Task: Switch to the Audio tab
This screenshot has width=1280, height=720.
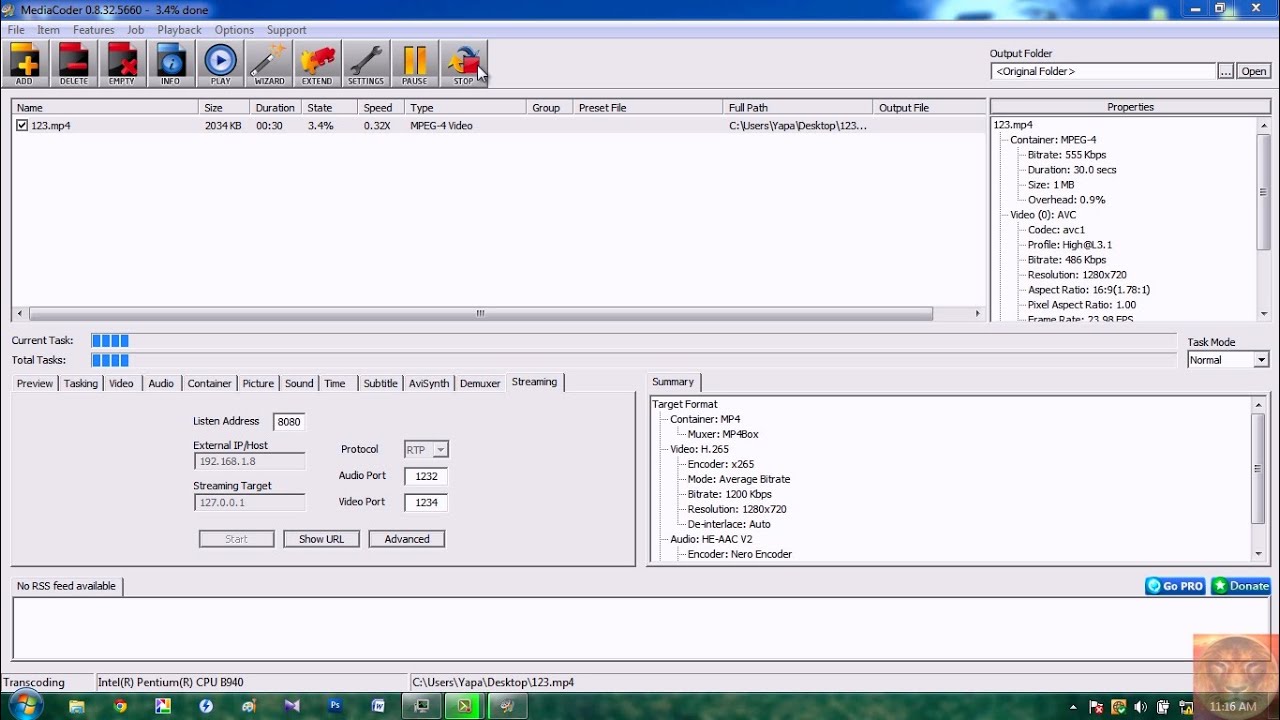Action: [161, 384]
